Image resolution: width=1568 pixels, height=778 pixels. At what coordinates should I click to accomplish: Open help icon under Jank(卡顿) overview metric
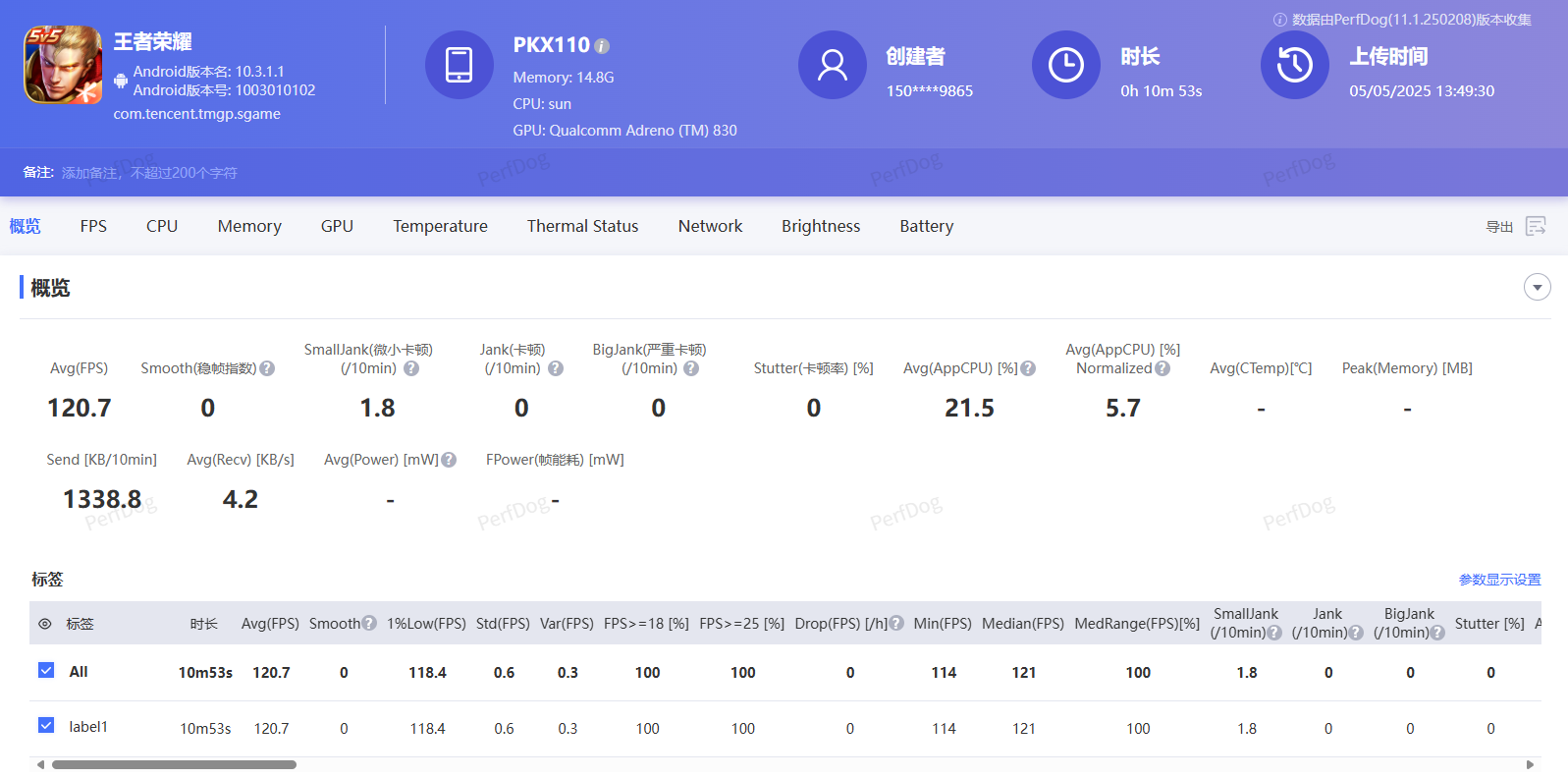[556, 368]
